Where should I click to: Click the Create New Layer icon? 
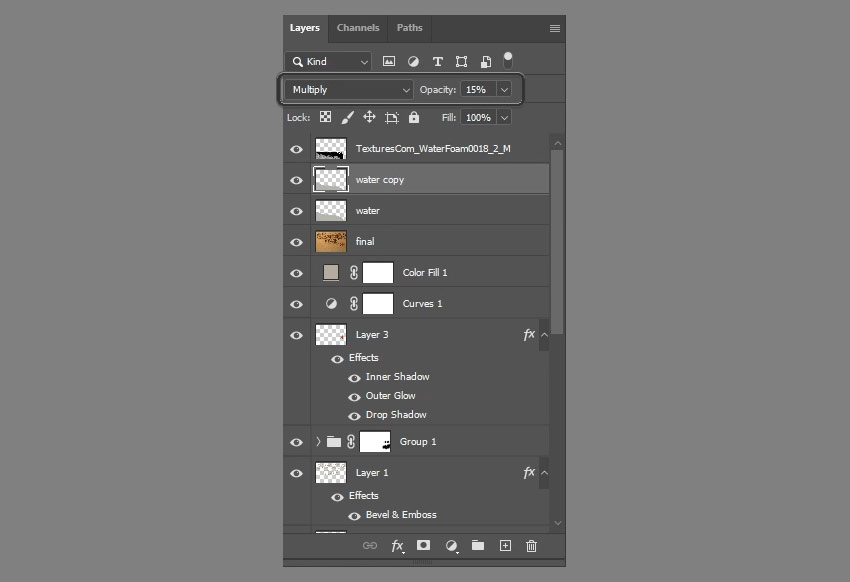[x=504, y=546]
